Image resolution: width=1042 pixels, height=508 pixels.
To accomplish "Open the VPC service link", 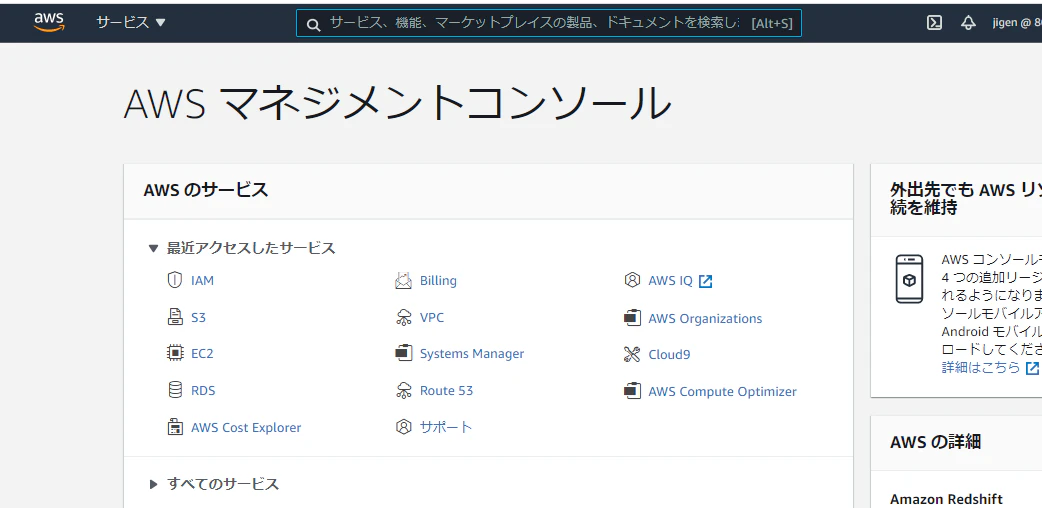I will point(432,317).
